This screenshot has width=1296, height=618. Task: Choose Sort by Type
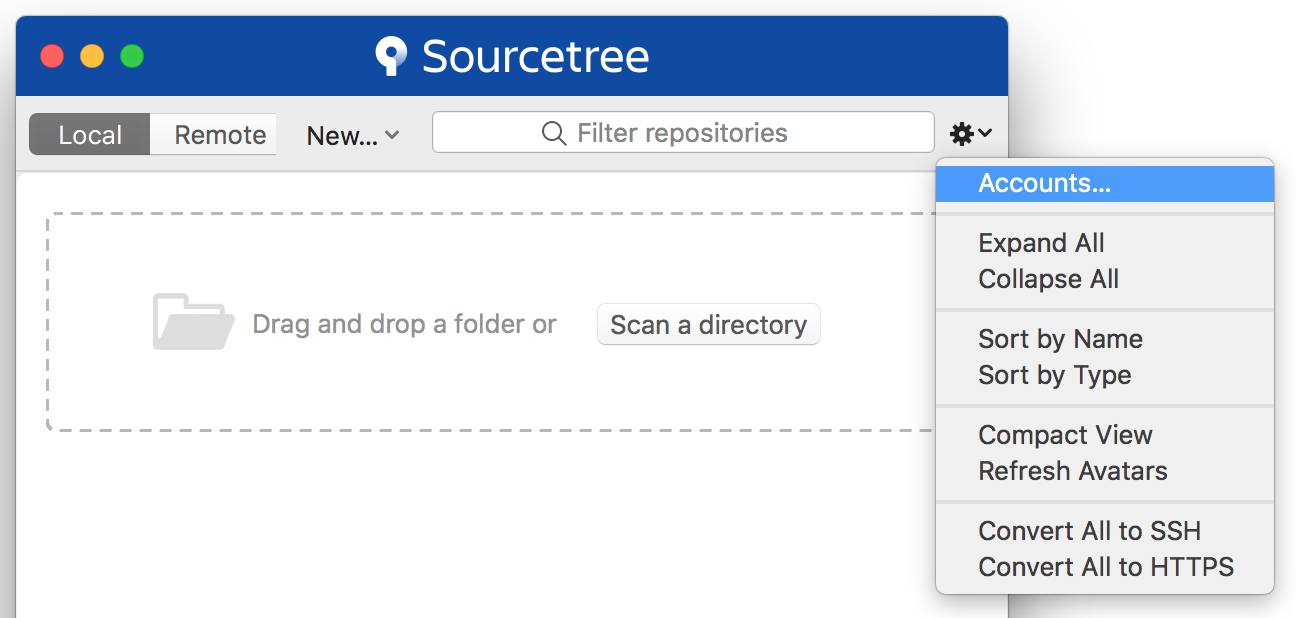click(x=1105, y=375)
